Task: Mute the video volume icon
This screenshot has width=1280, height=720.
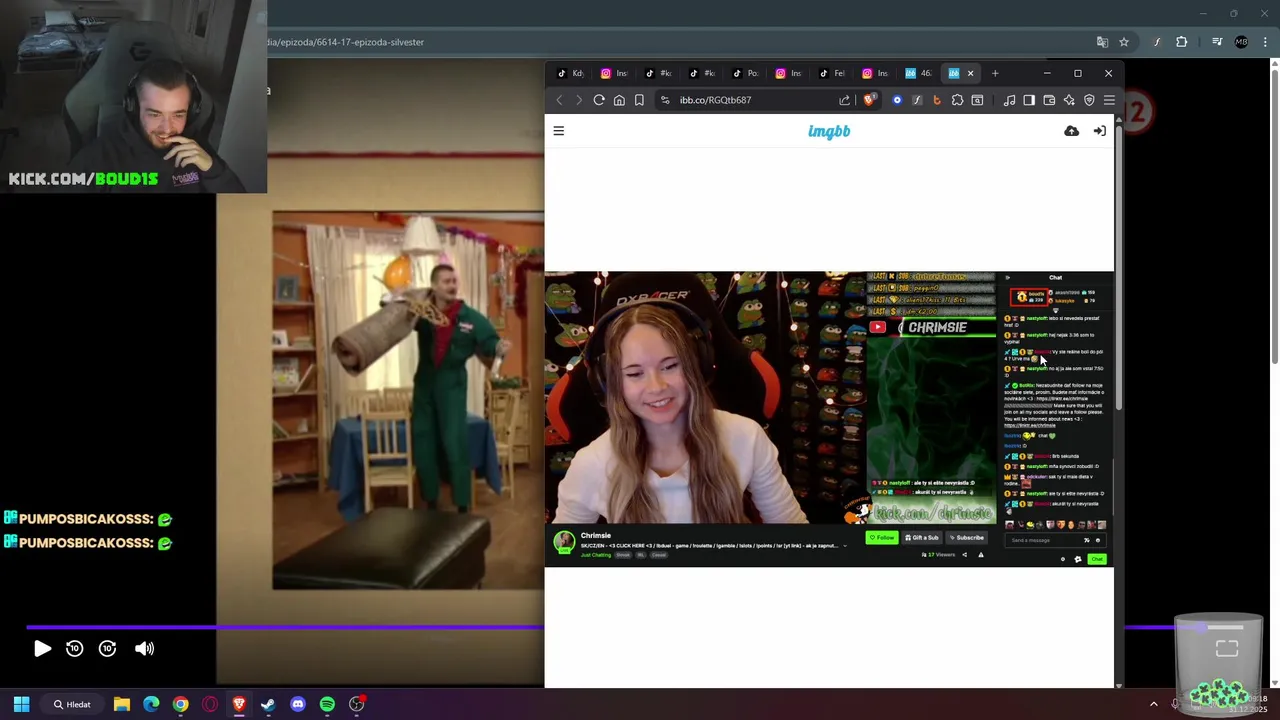Action: 145,649
